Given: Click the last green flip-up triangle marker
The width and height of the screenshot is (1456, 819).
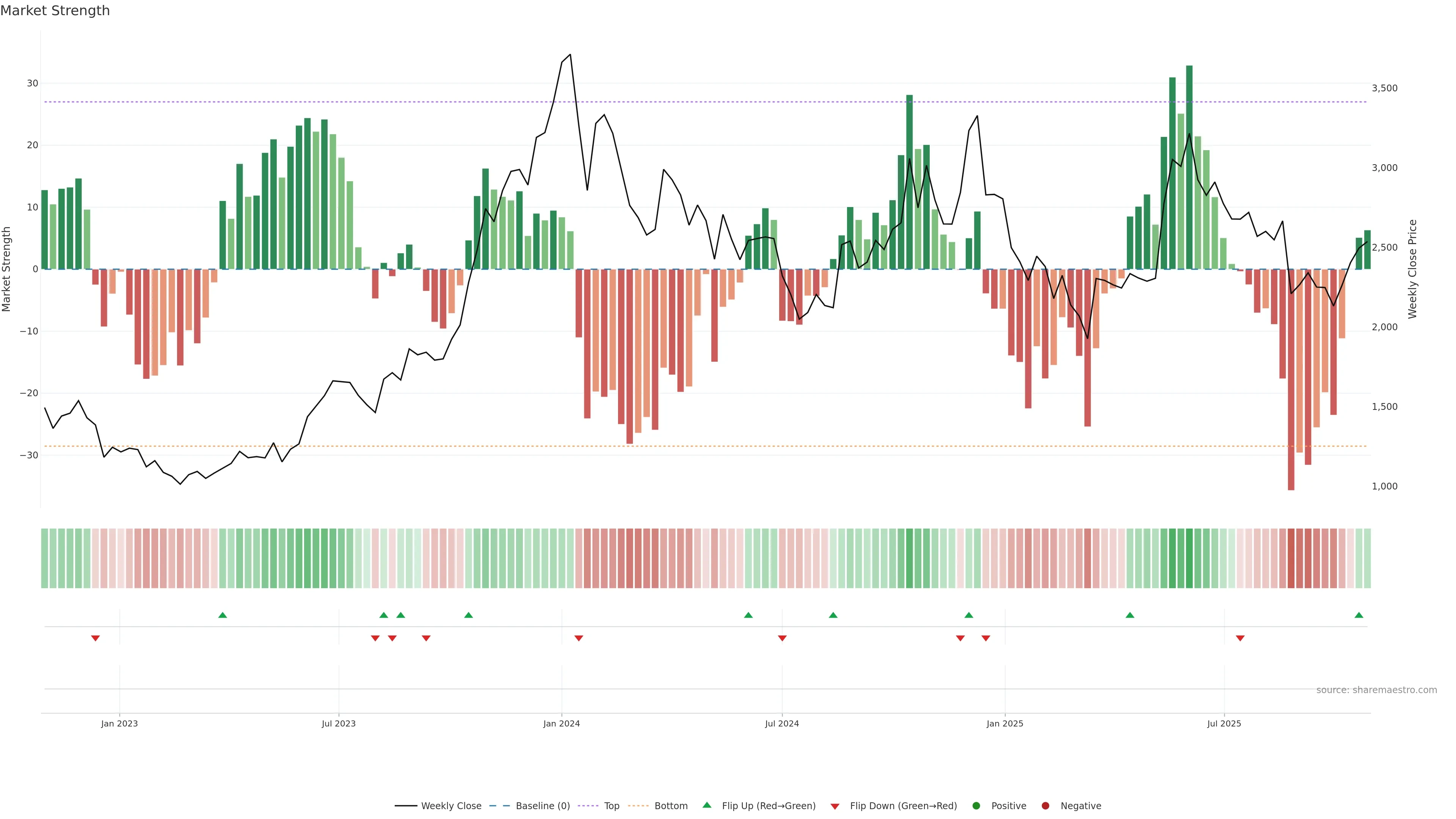Looking at the screenshot, I should pyautogui.click(x=1359, y=615).
